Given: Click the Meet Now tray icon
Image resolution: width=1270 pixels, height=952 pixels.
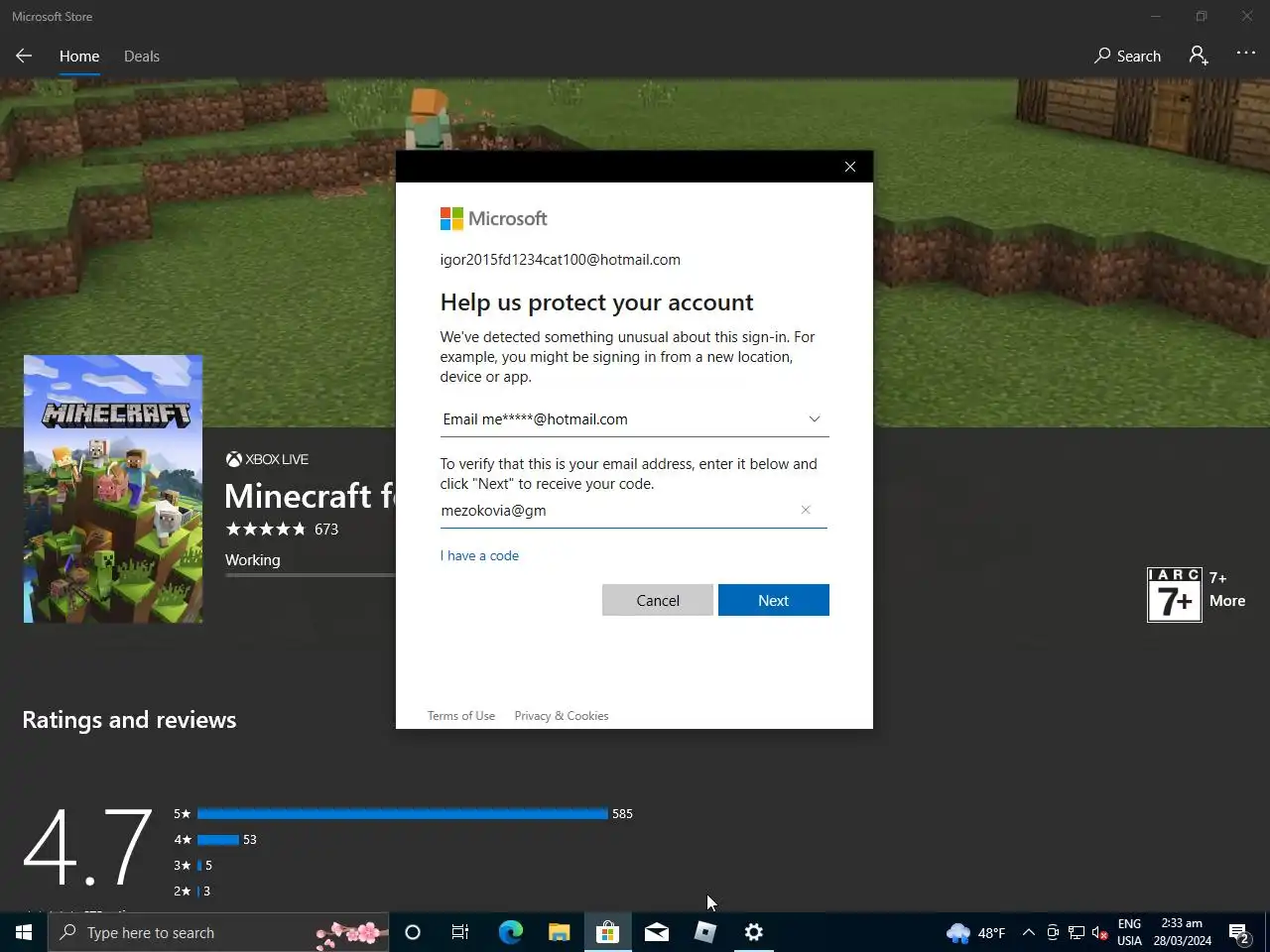Looking at the screenshot, I should click(x=1053, y=932).
